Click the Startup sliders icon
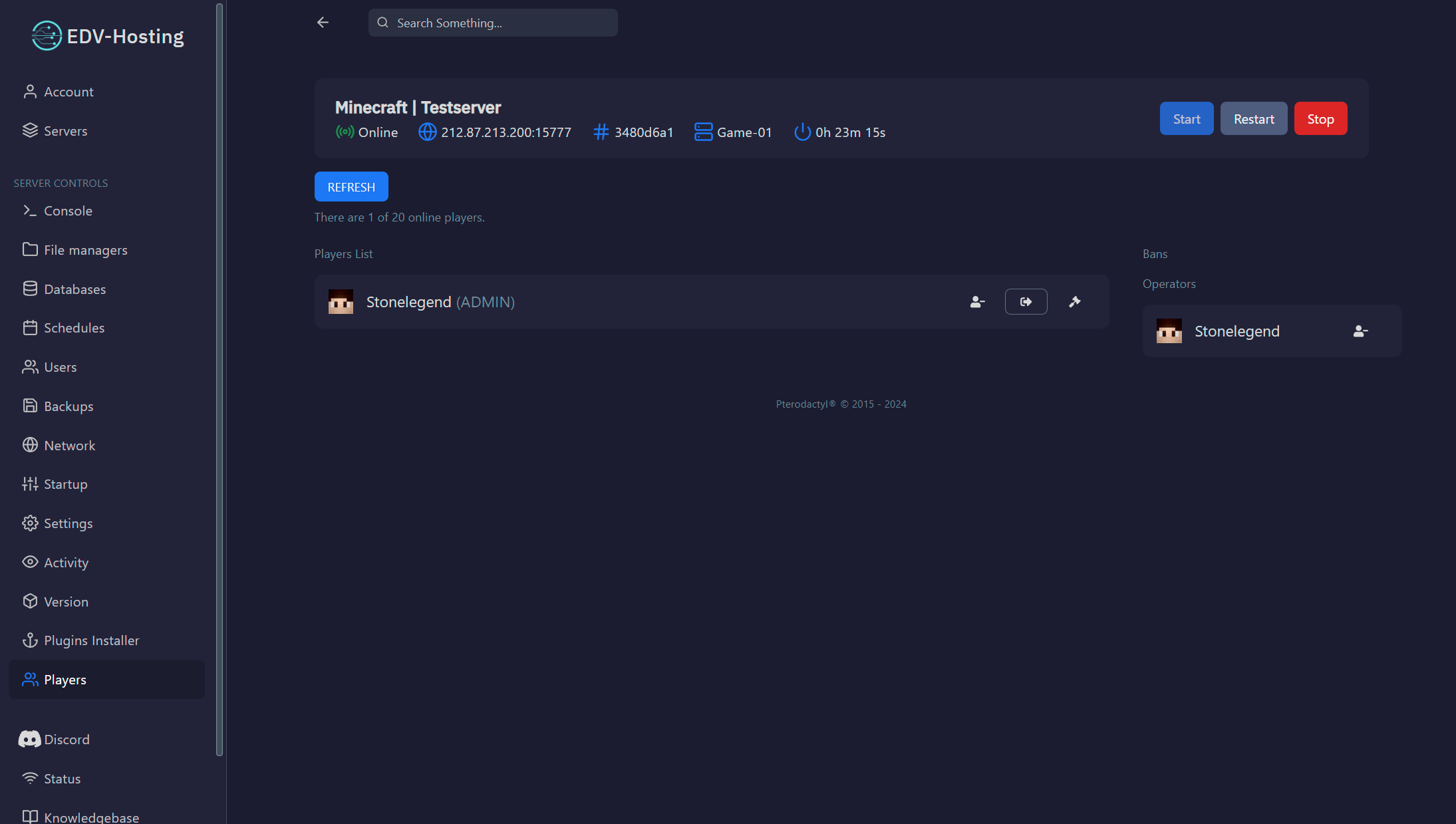1456x824 pixels. [30, 484]
